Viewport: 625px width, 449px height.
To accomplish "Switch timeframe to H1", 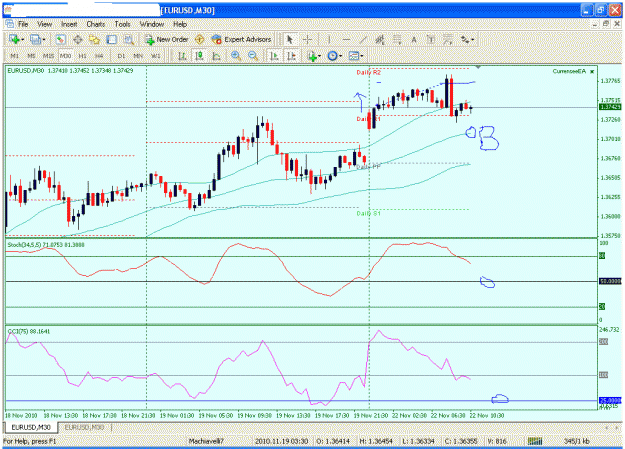I will point(83,56).
